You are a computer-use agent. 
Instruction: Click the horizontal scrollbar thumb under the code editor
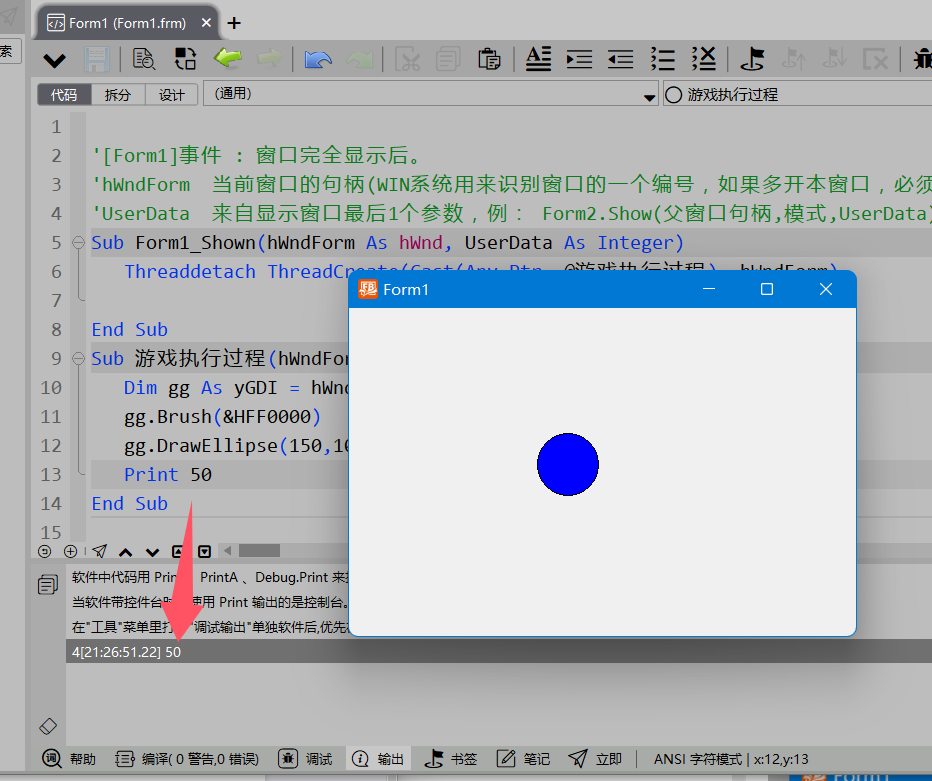[x=259, y=550]
